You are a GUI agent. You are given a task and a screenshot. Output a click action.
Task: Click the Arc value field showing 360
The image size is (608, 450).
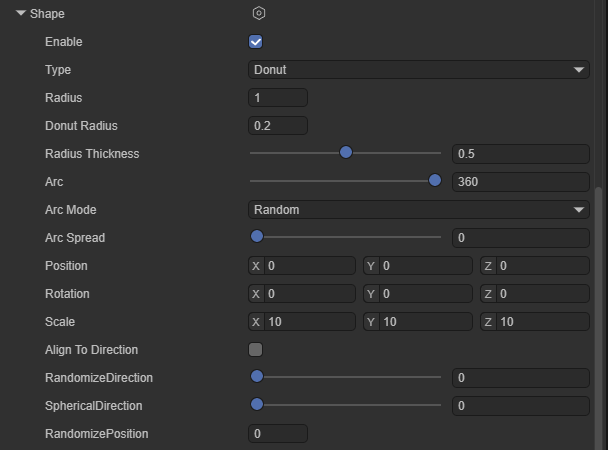520,182
